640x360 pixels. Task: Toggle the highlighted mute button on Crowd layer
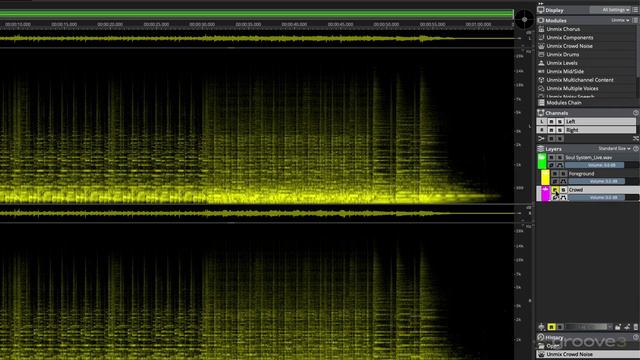[555, 190]
